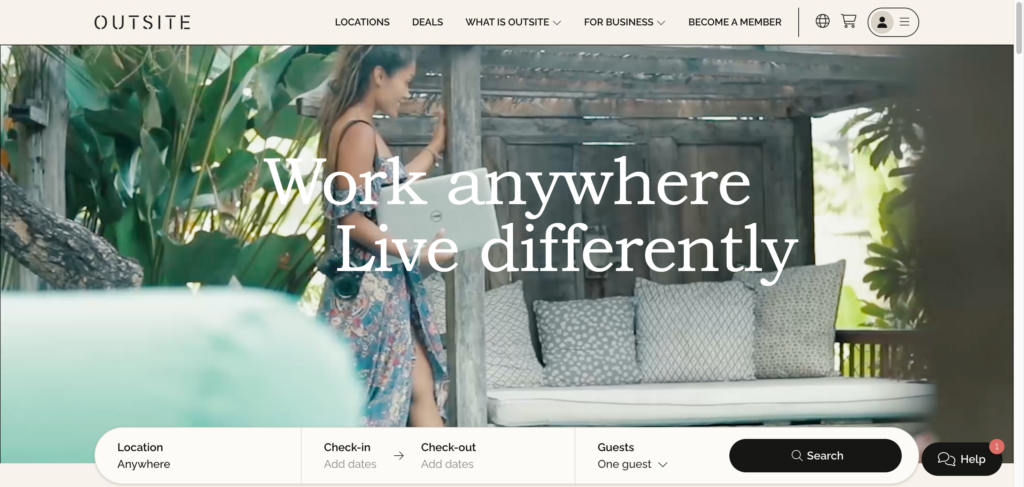
Task: Open the shopping cart icon
Action: 848,21
